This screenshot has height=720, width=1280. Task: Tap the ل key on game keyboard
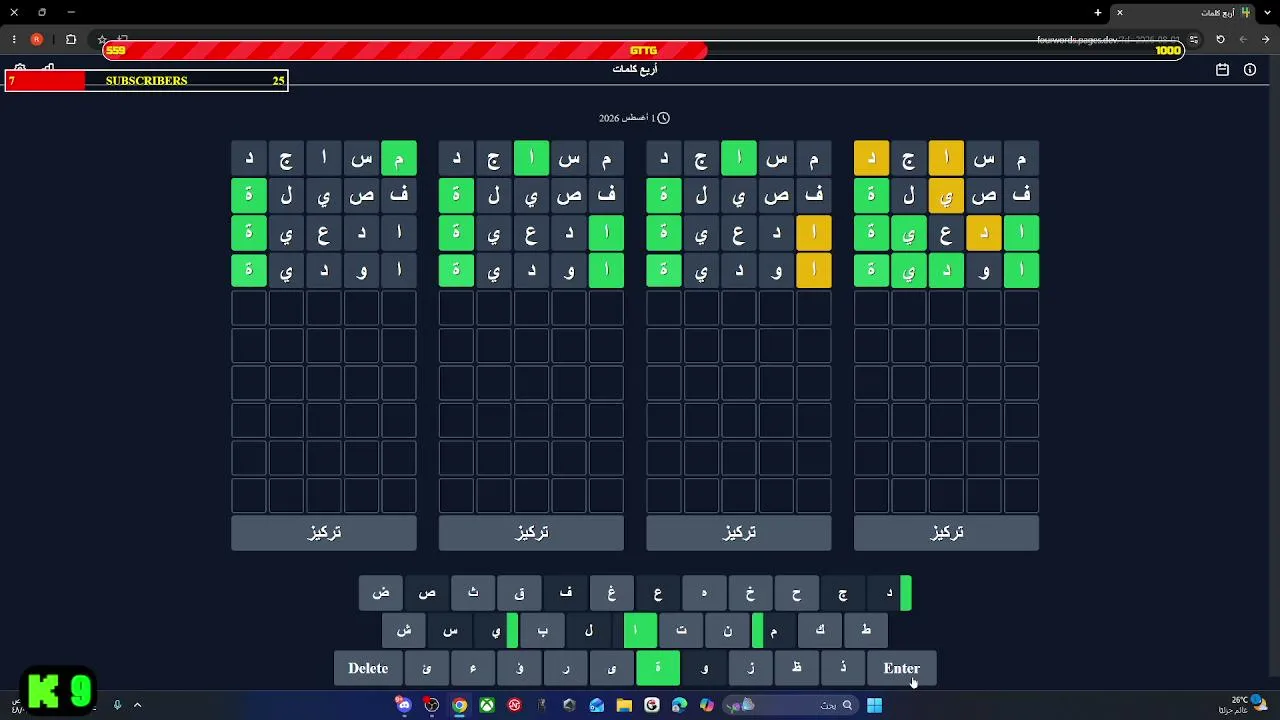pos(589,631)
